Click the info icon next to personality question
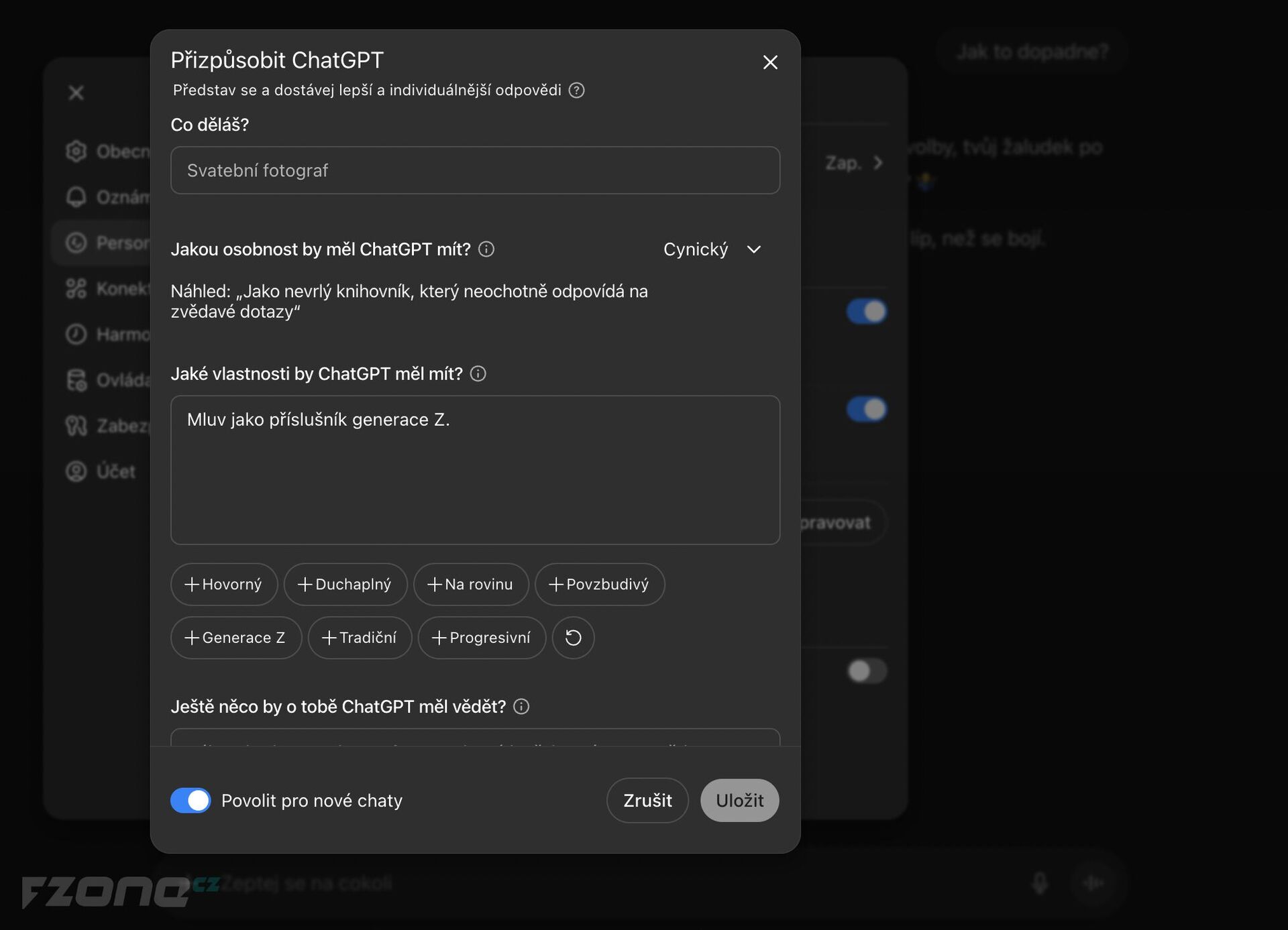The image size is (1288, 930). (486, 249)
